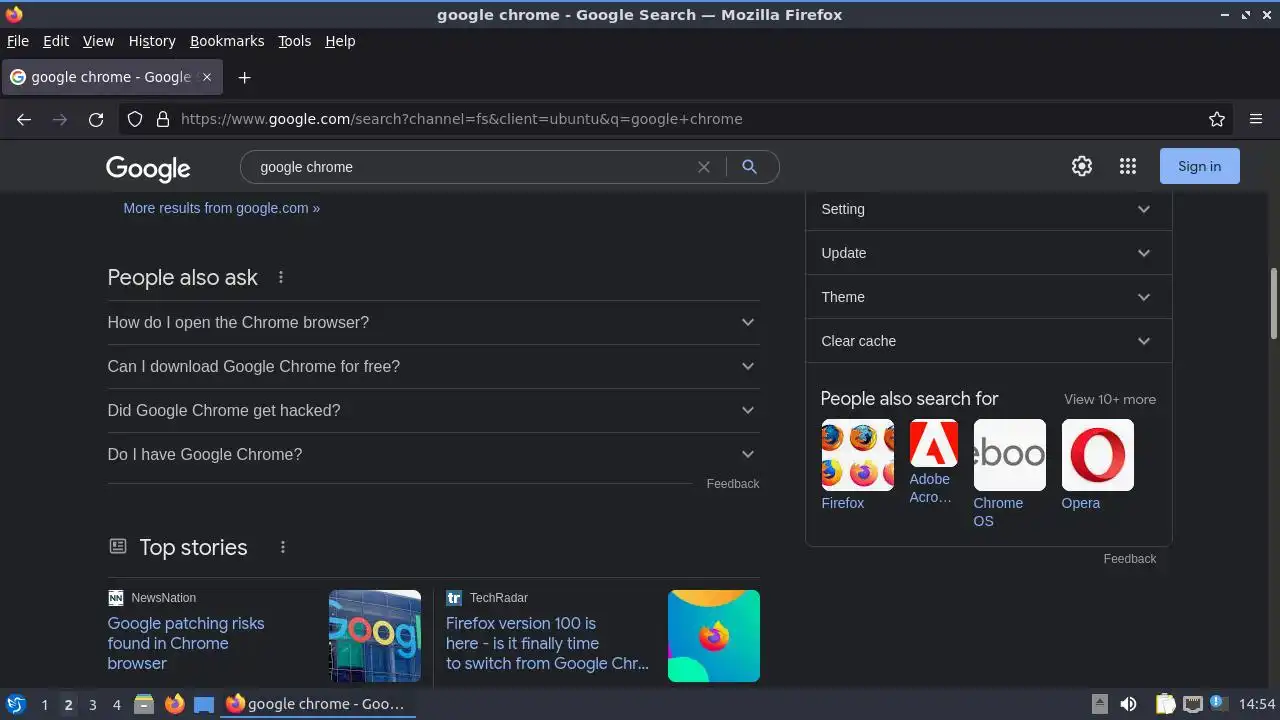Image resolution: width=1280 pixels, height=720 pixels.
Task: Close the google chrome tab
Action: tap(207, 77)
